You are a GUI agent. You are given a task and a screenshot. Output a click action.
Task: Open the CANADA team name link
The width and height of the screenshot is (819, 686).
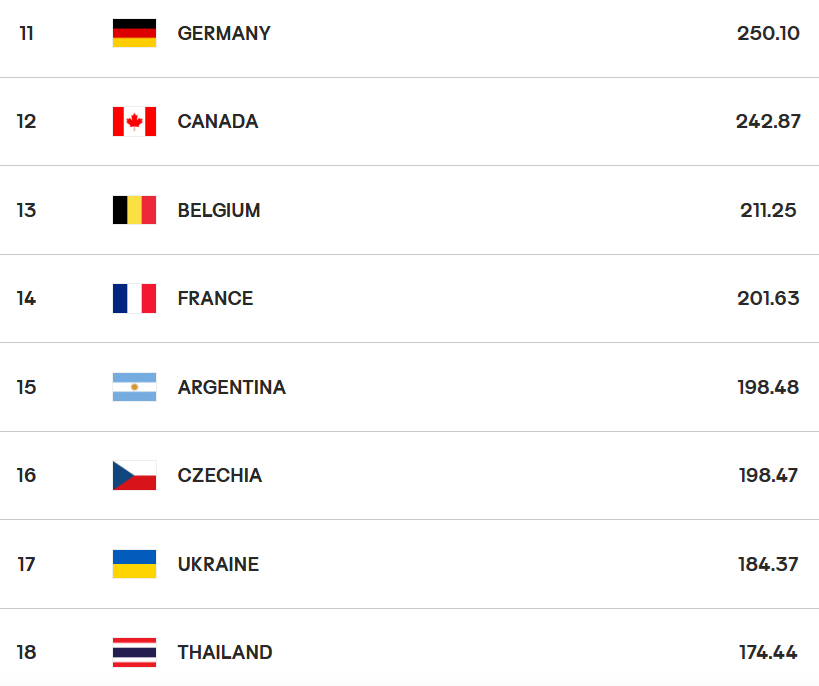pyautogui.click(x=218, y=122)
